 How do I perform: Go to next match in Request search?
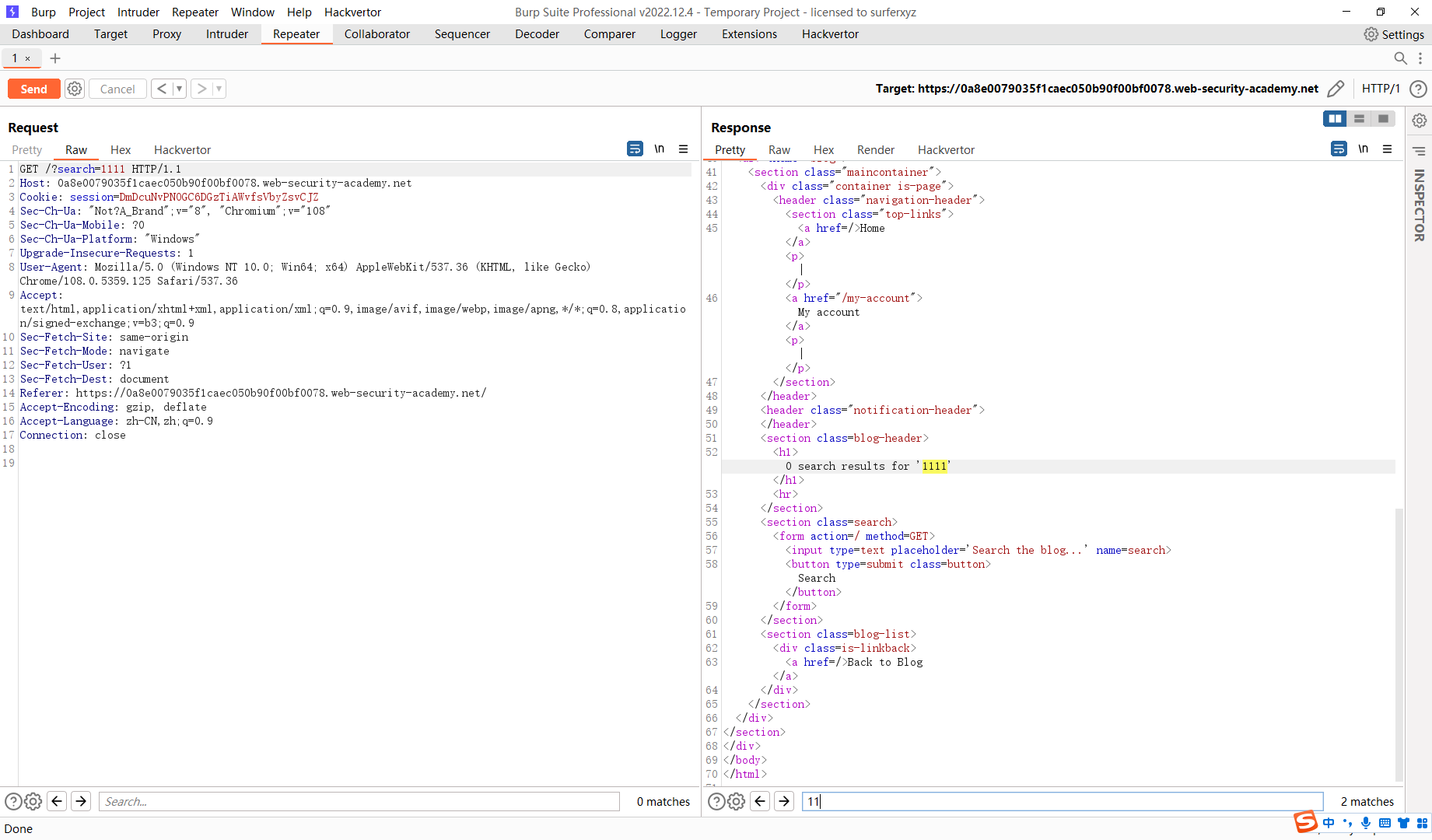(81, 801)
